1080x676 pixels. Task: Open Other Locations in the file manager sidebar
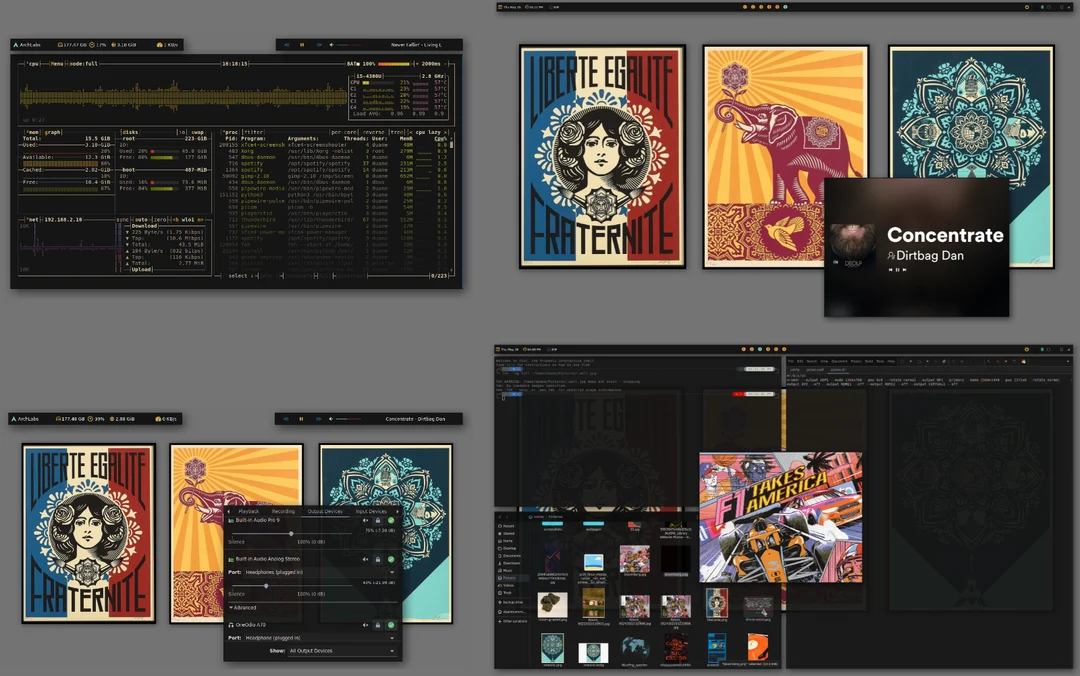tap(513, 622)
